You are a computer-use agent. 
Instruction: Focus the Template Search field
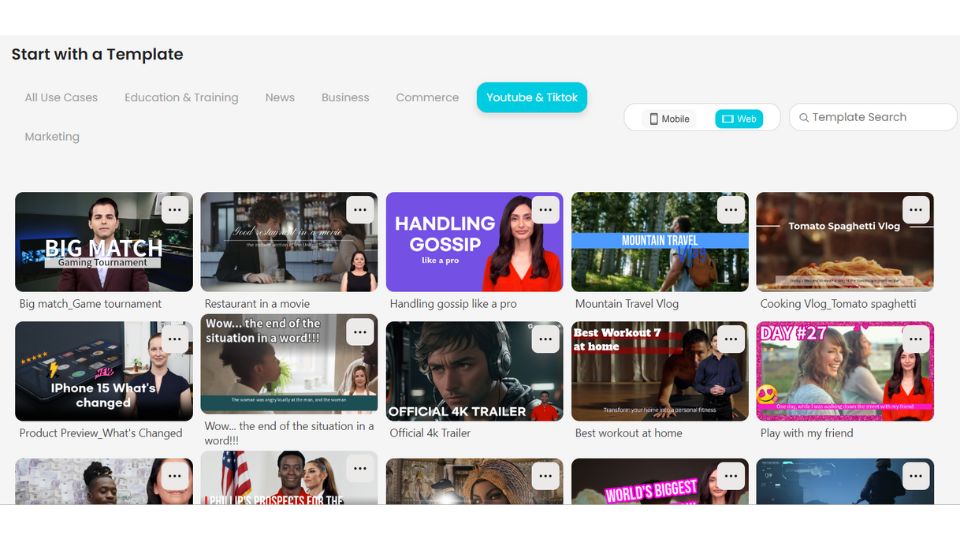coord(873,117)
